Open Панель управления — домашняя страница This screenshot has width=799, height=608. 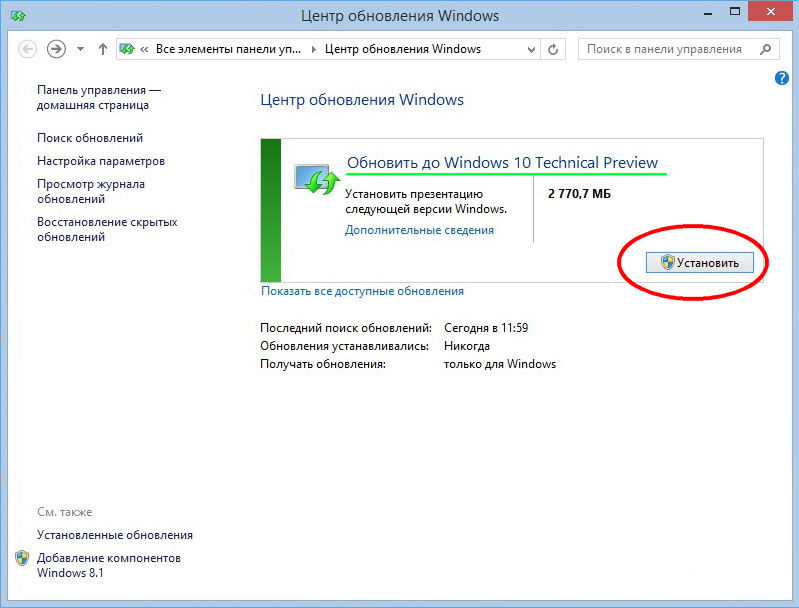tap(98, 97)
